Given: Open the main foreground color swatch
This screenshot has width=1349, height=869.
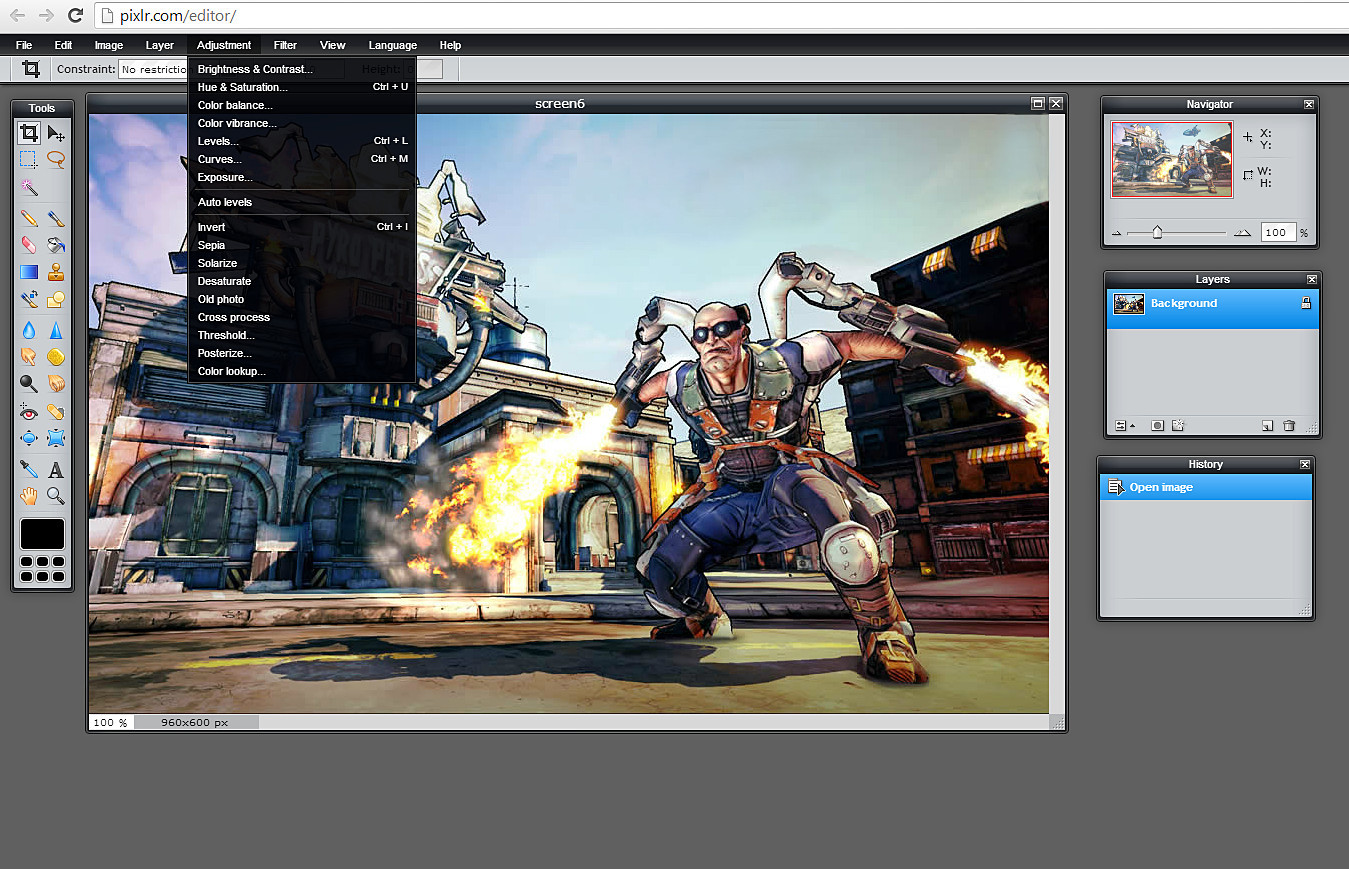Looking at the screenshot, I should pos(42,534).
